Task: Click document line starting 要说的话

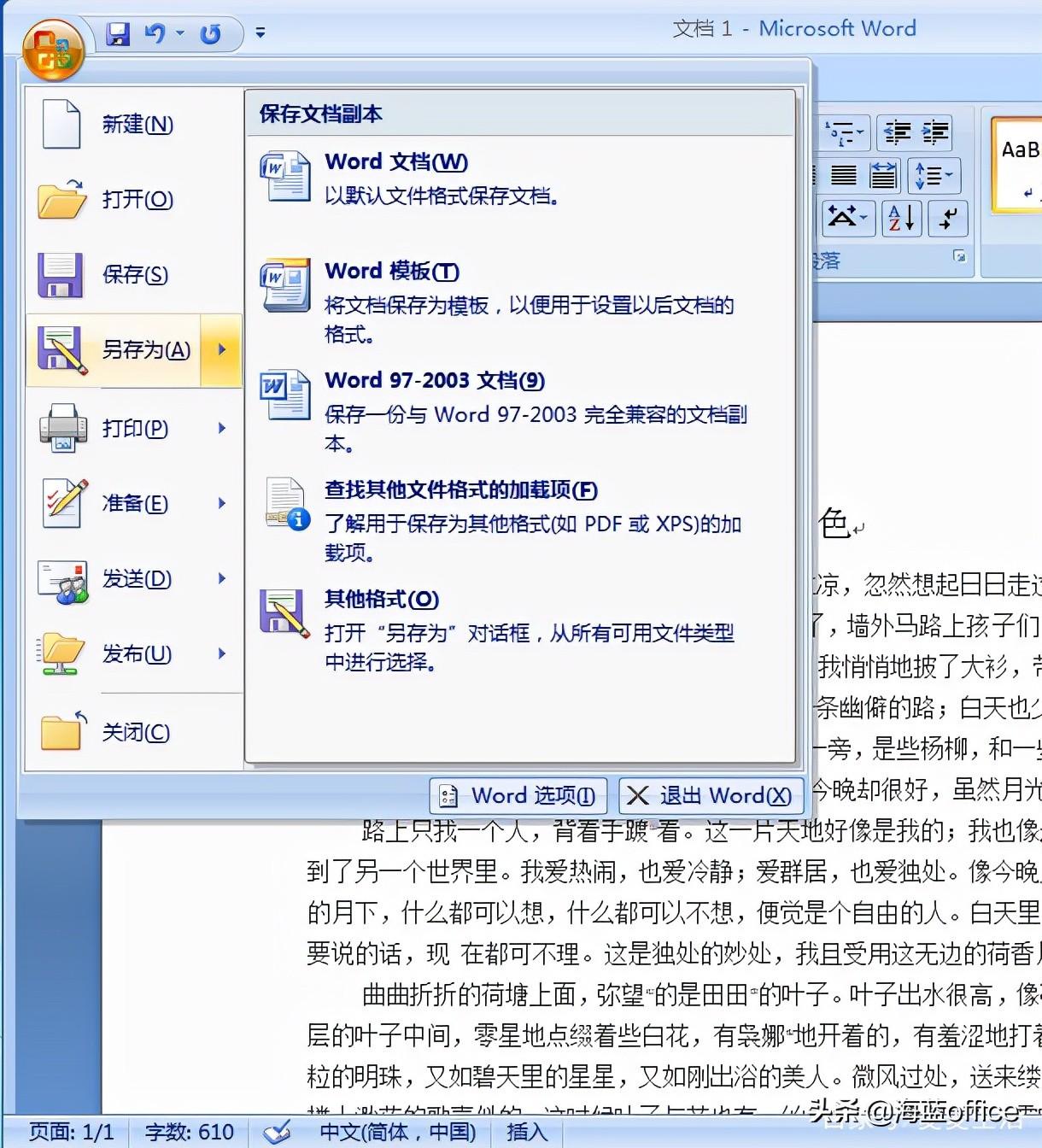Action: tap(673, 953)
